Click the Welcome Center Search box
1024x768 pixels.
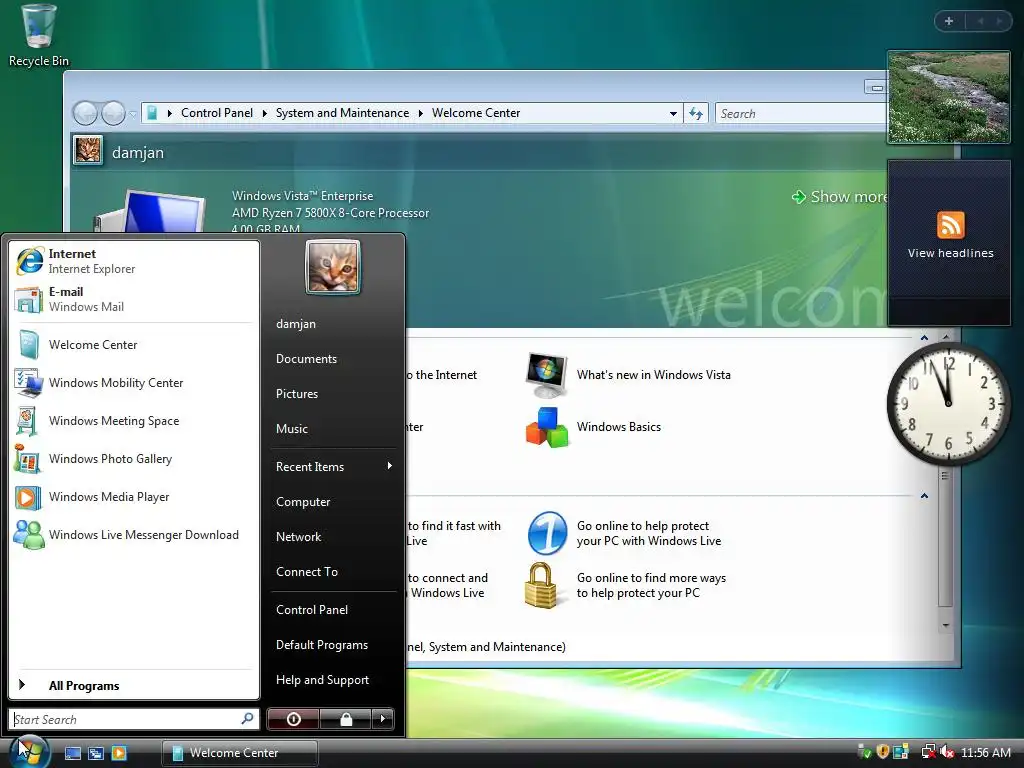[801, 114]
